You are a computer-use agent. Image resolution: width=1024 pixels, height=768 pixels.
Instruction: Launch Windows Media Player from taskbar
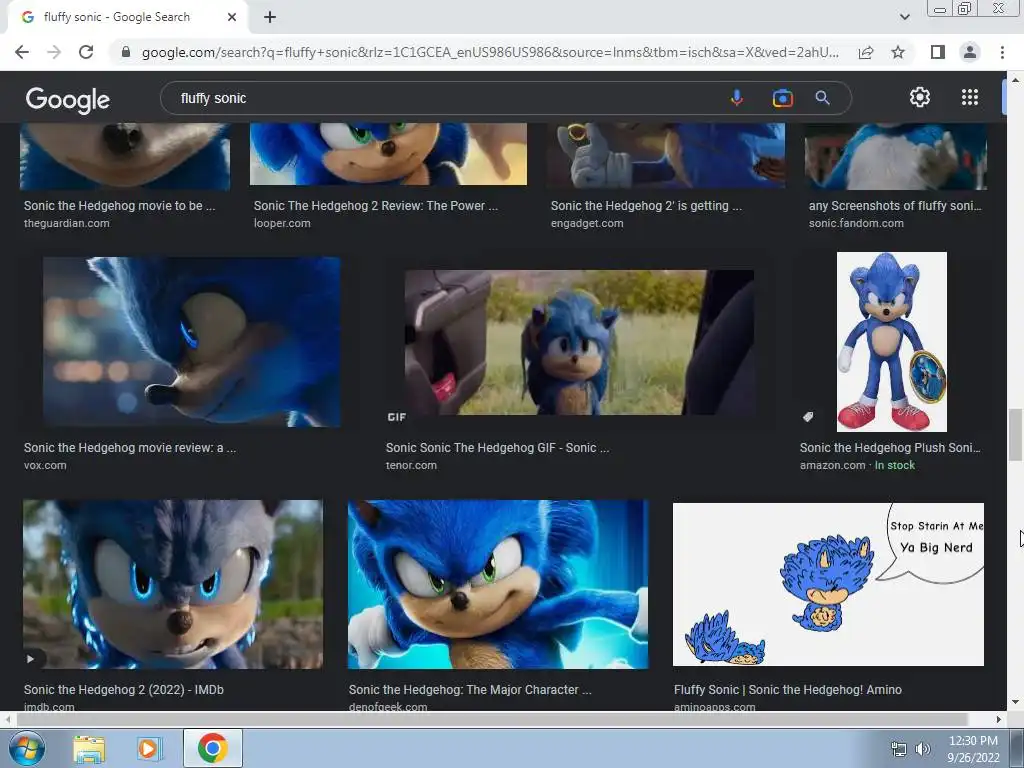tap(148, 748)
